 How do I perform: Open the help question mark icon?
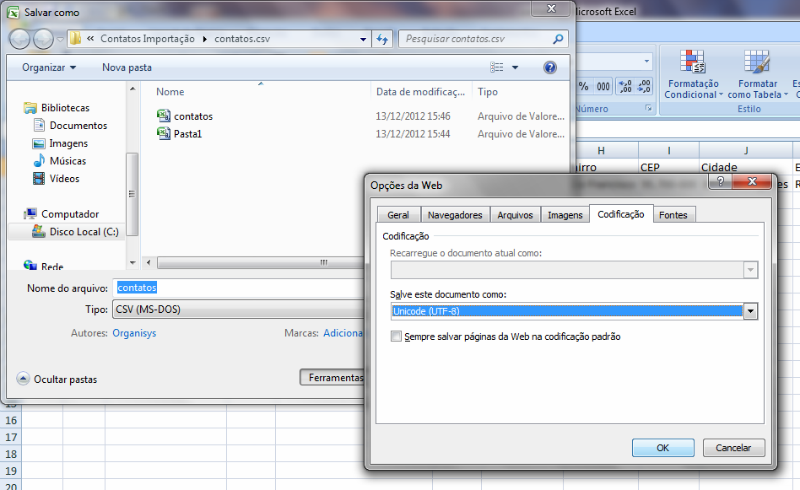click(550, 67)
